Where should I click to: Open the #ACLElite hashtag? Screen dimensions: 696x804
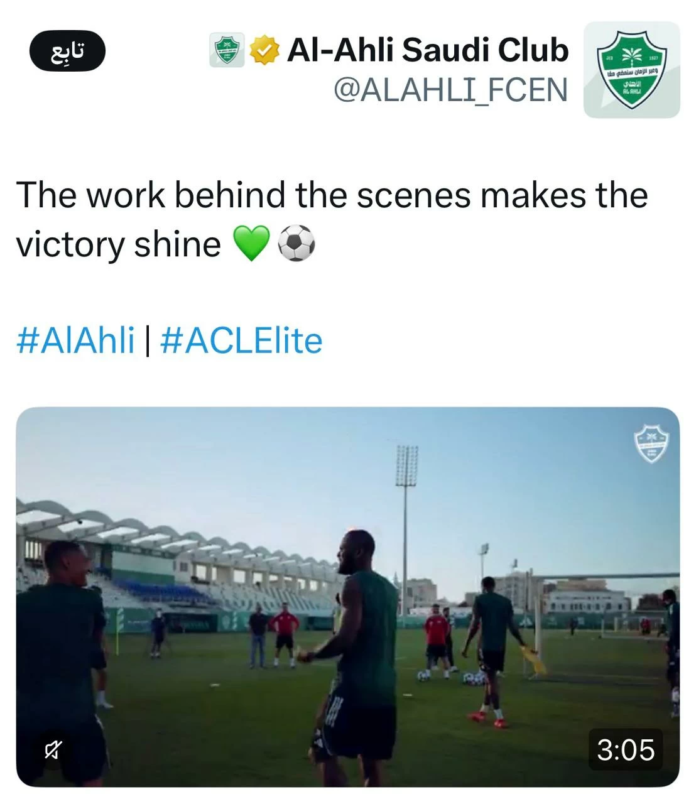point(242,339)
